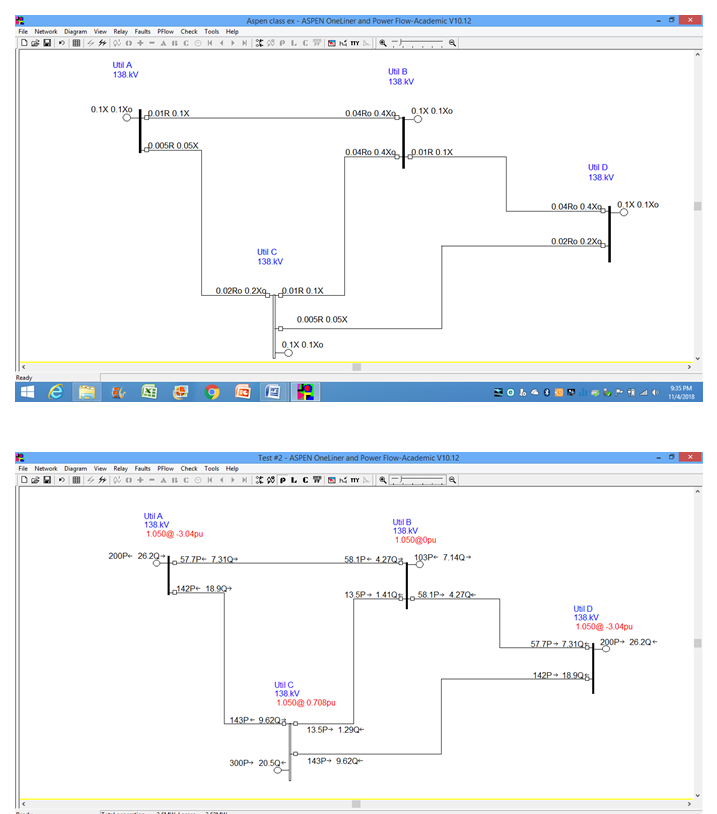The image size is (717, 814).
Task: Click '103P 7.14Q' flow at Util B, Test #2
Action: click(x=443, y=557)
